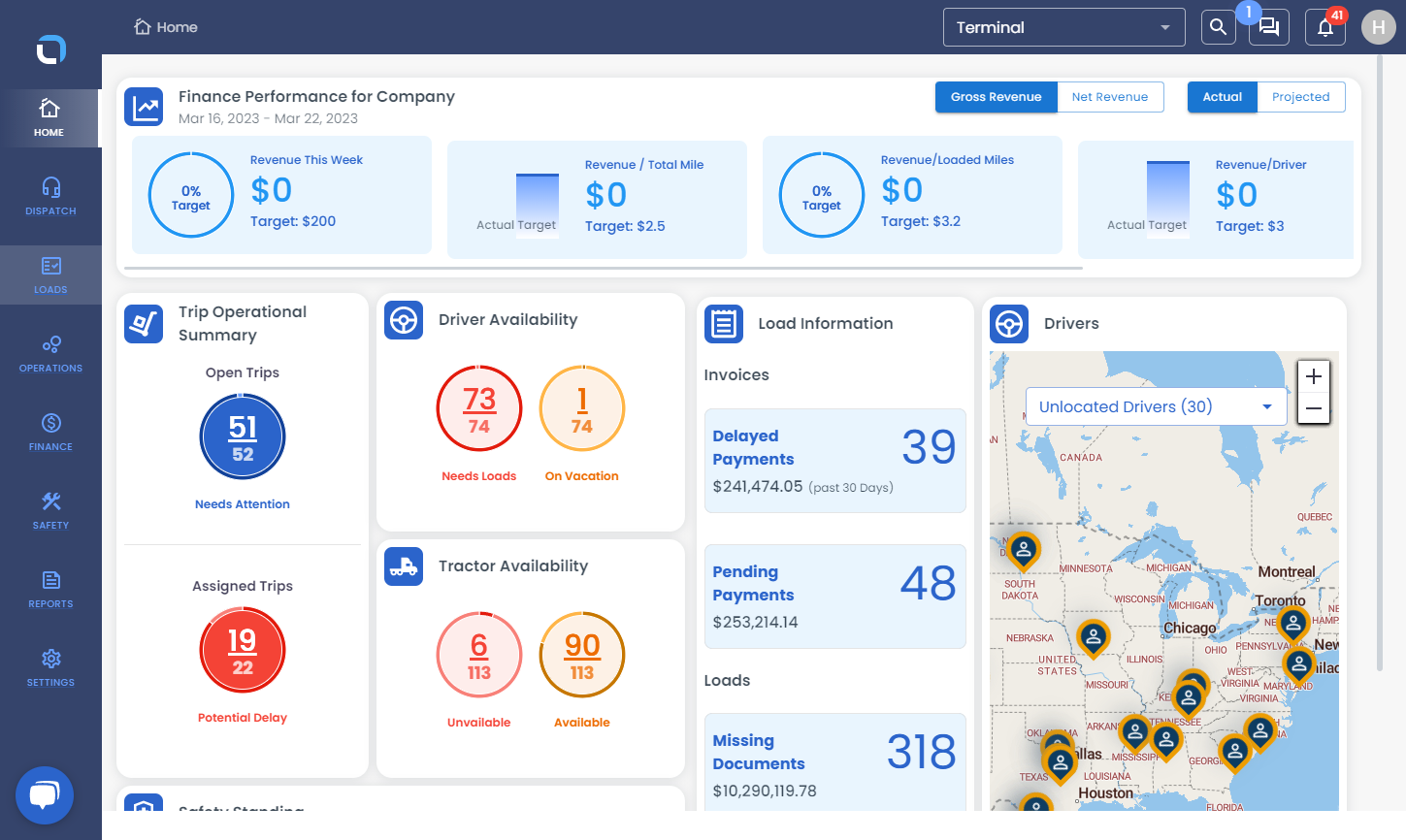Click the Drivers panel steering wheel icon
The image size is (1406, 840).
click(x=1009, y=324)
